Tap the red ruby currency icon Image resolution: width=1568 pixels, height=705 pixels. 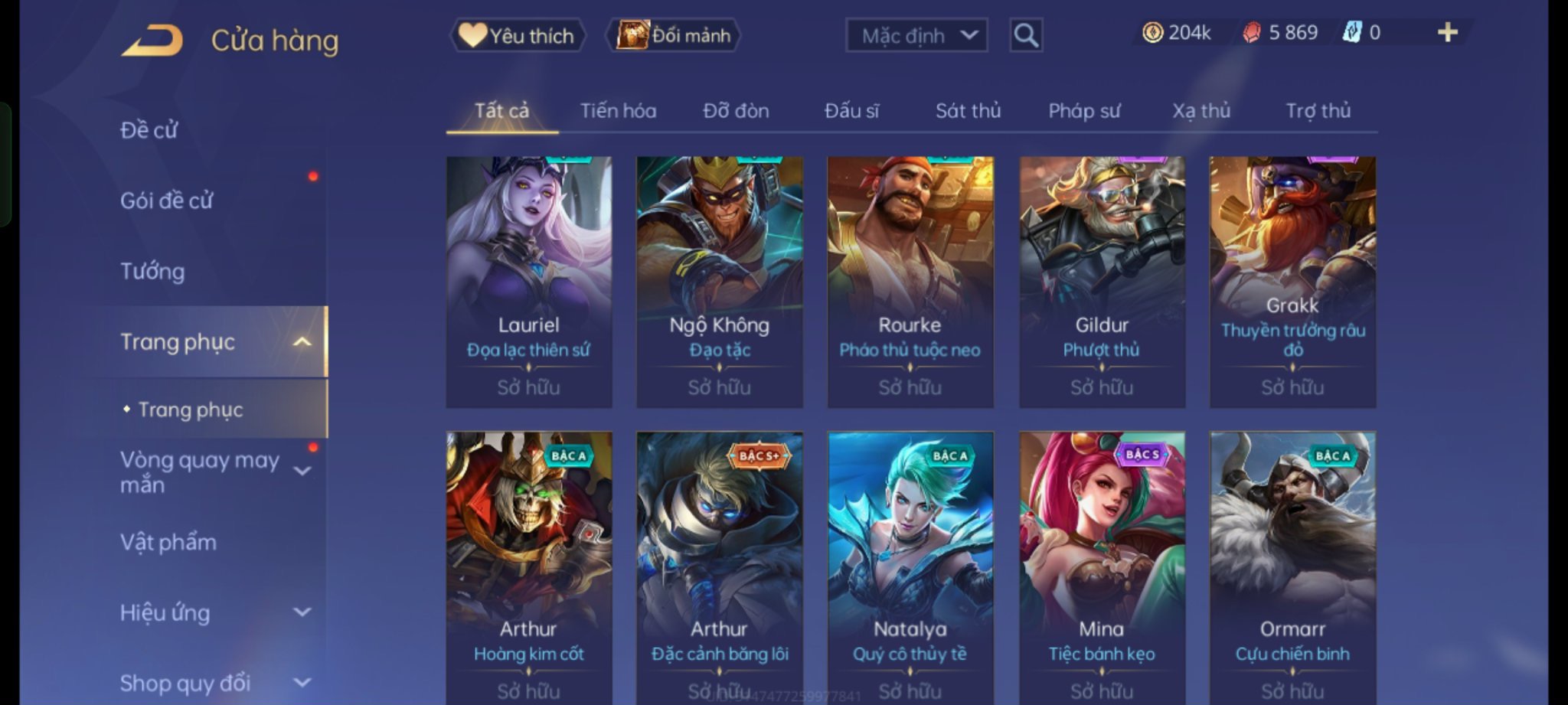(x=1252, y=32)
